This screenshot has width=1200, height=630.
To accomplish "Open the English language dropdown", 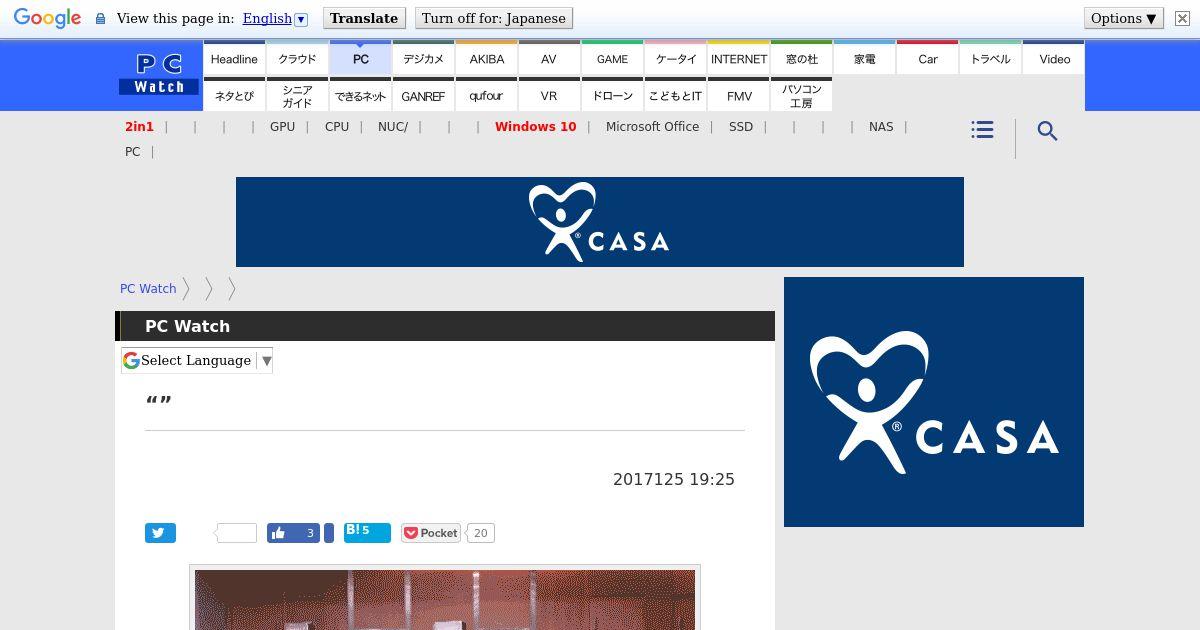I will (275, 18).
